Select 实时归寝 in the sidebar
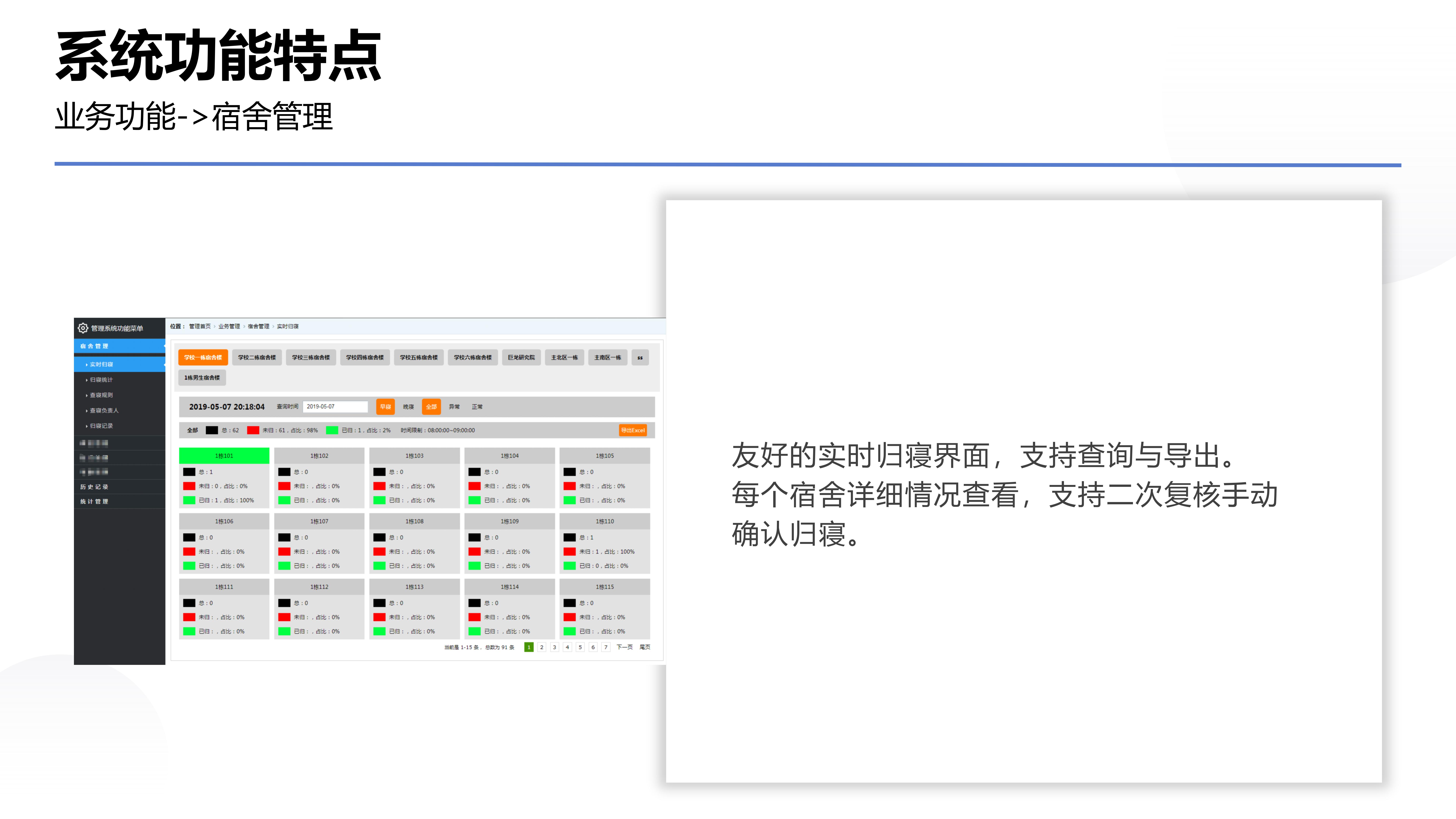The height and width of the screenshot is (819, 1456). coord(119,365)
